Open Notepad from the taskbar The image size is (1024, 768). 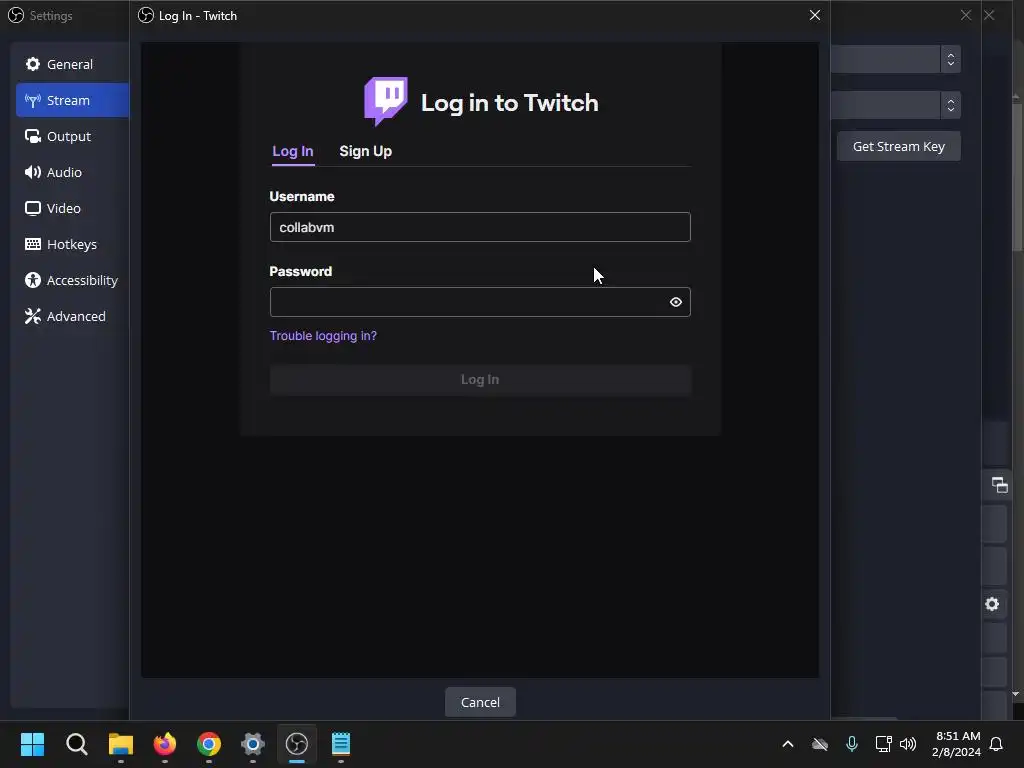(x=341, y=744)
